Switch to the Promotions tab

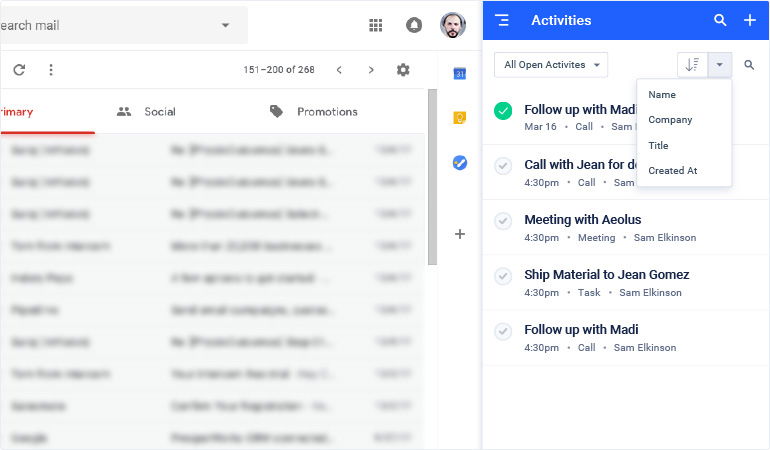313,112
